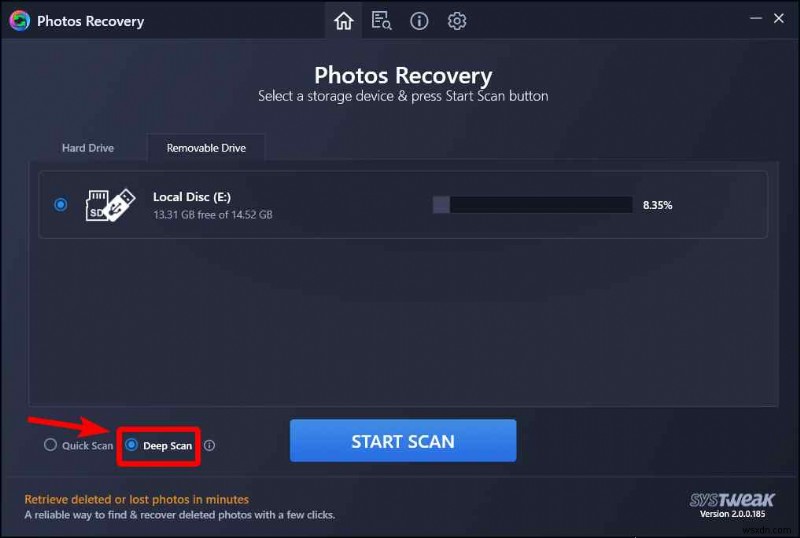Click the disk usage progress bar

[x=533, y=205]
